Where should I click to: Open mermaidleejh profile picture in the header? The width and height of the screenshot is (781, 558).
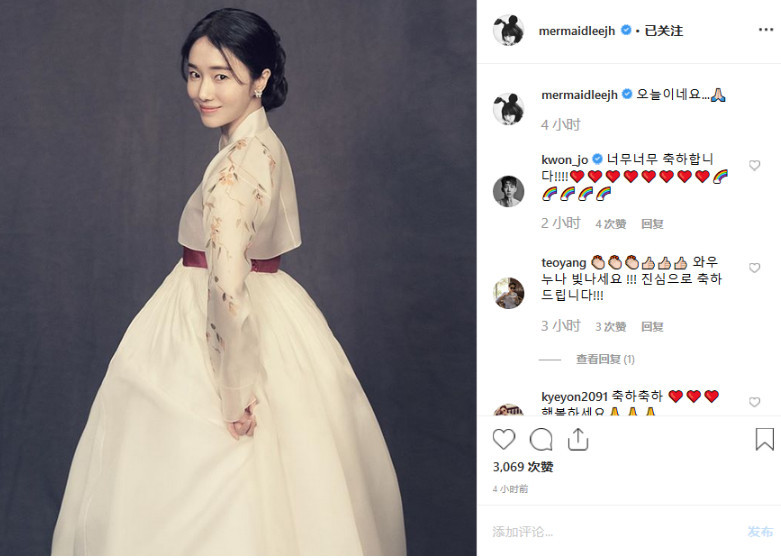click(x=508, y=30)
